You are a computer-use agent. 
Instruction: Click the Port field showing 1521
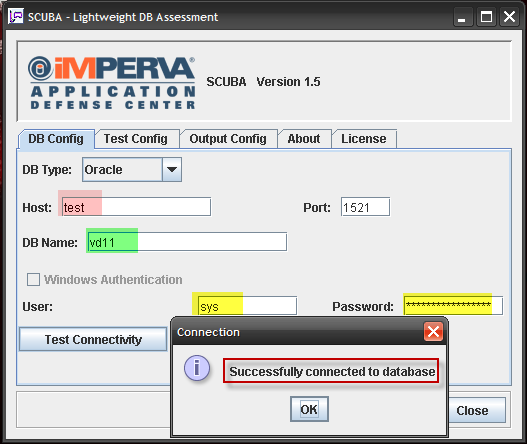(366, 207)
